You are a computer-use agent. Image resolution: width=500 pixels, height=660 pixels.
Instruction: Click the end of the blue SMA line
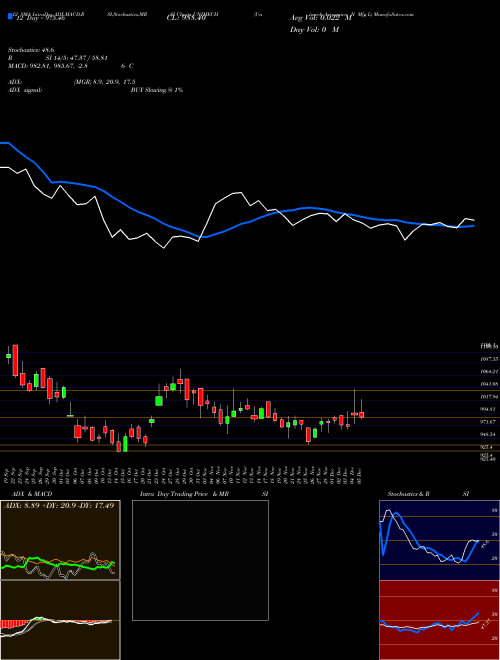click(x=474, y=226)
